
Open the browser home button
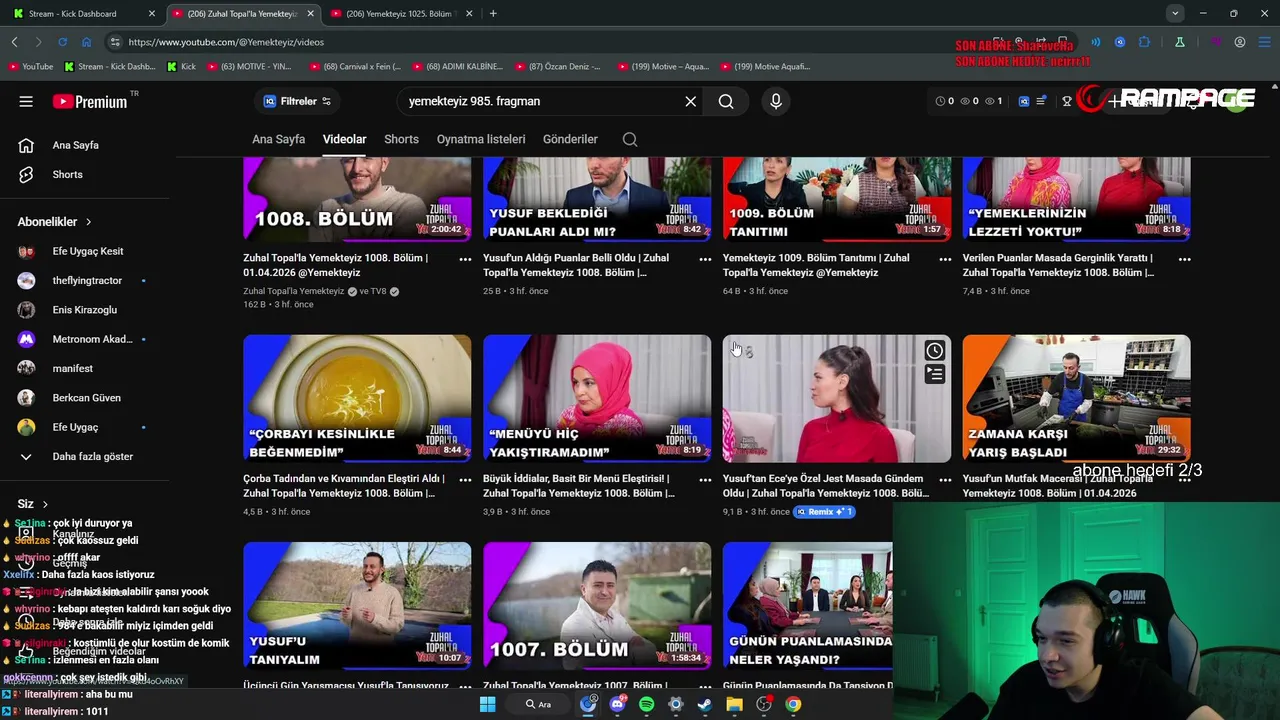click(86, 42)
